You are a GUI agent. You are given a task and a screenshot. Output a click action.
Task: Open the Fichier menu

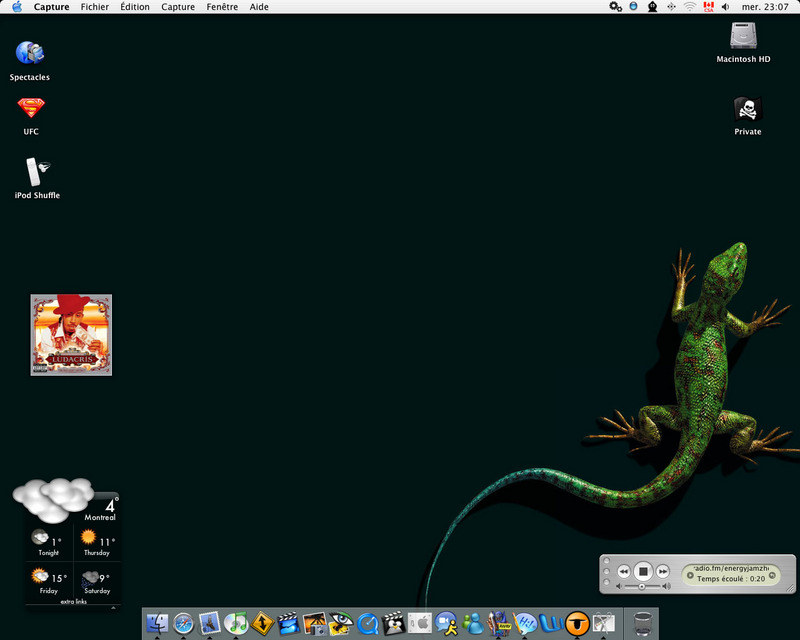tap(95, 7)
